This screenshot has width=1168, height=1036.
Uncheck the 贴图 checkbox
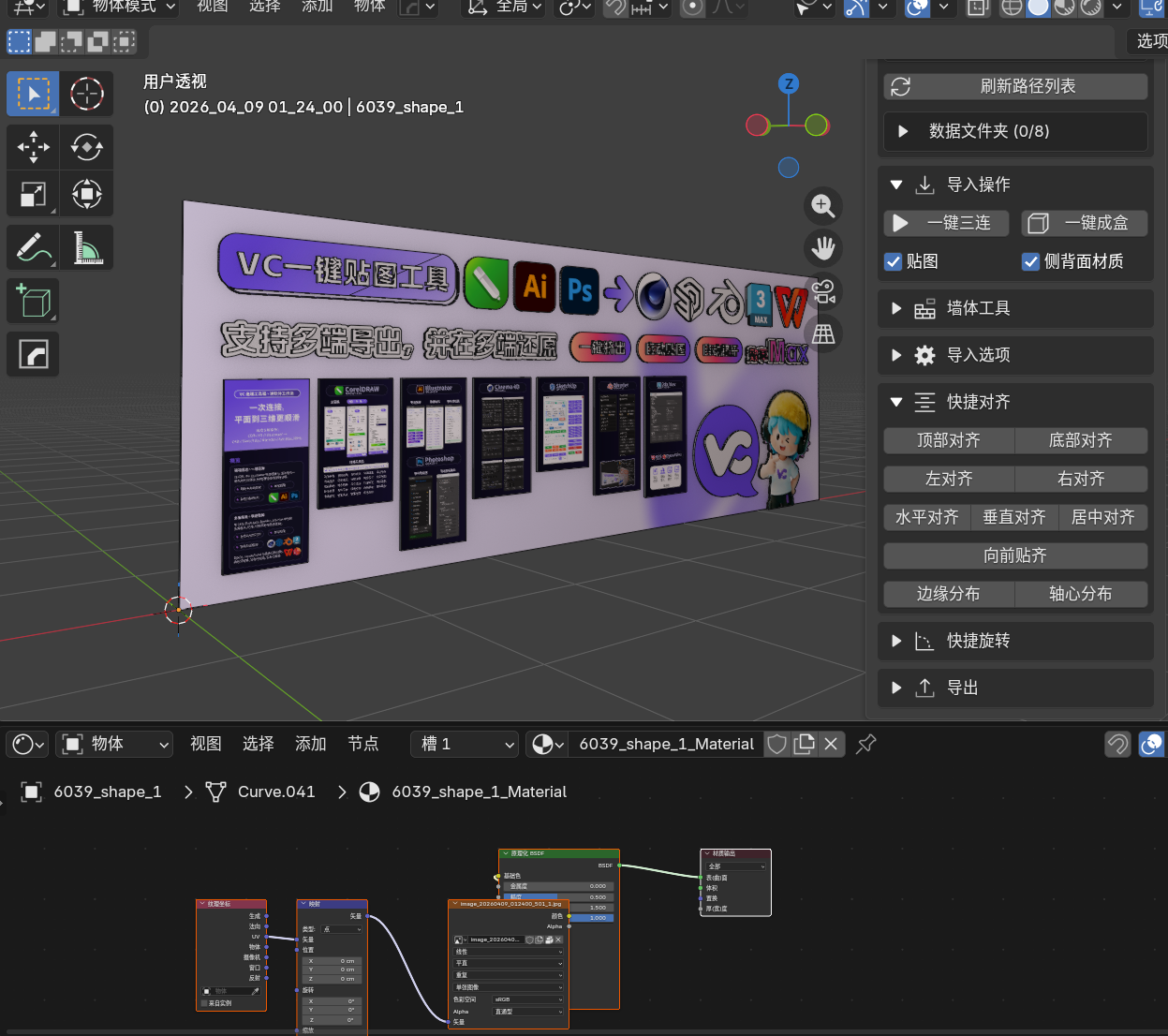pos(894,262)
